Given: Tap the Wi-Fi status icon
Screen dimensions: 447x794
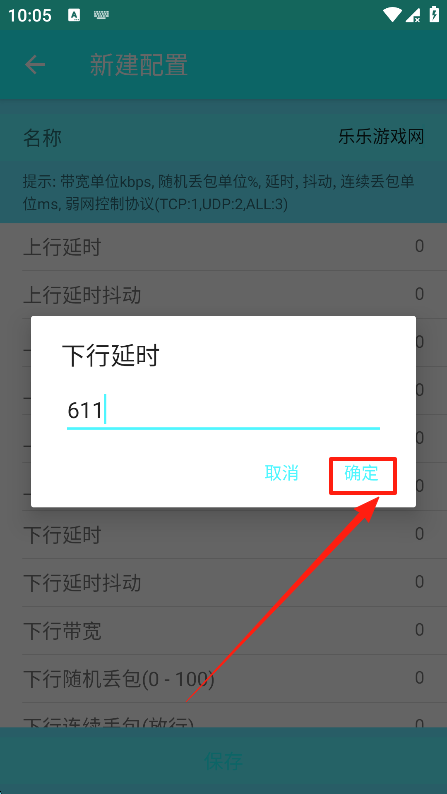Looking at the screenshot, I should [391, 14].
